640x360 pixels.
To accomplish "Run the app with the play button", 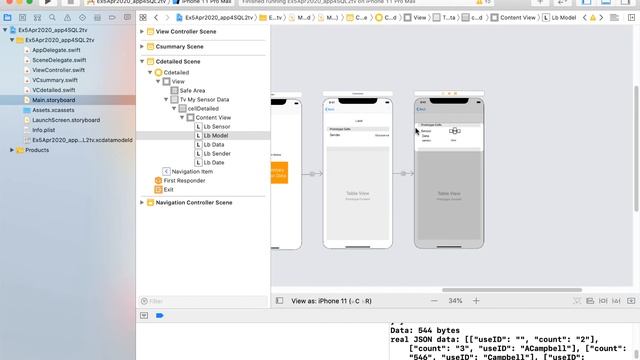I will tap(48, 2).
